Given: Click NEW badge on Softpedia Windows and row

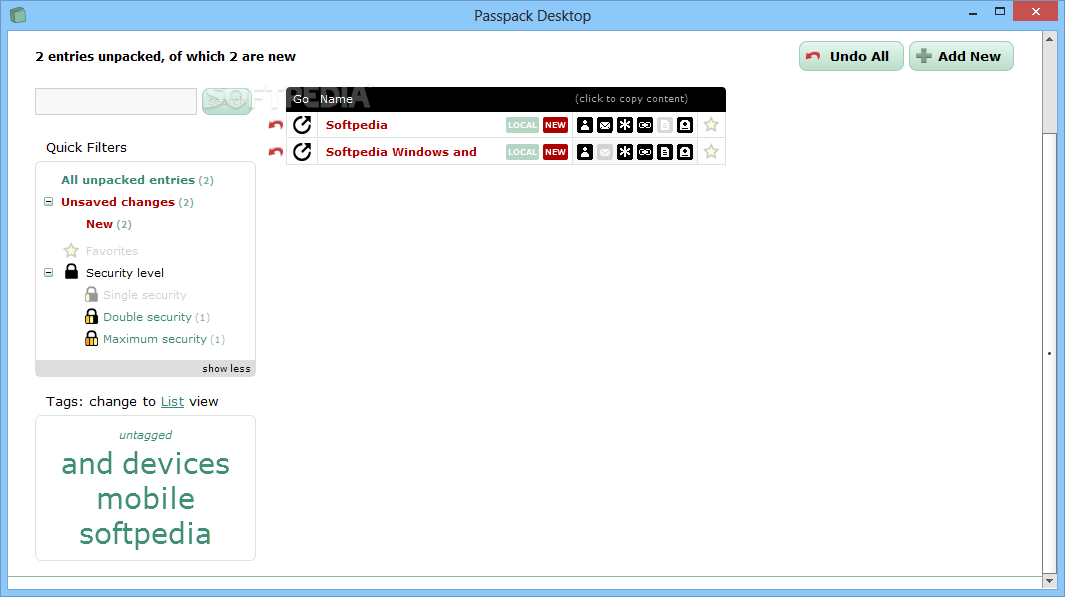Looking at the screenshot, I should point(556,152).
